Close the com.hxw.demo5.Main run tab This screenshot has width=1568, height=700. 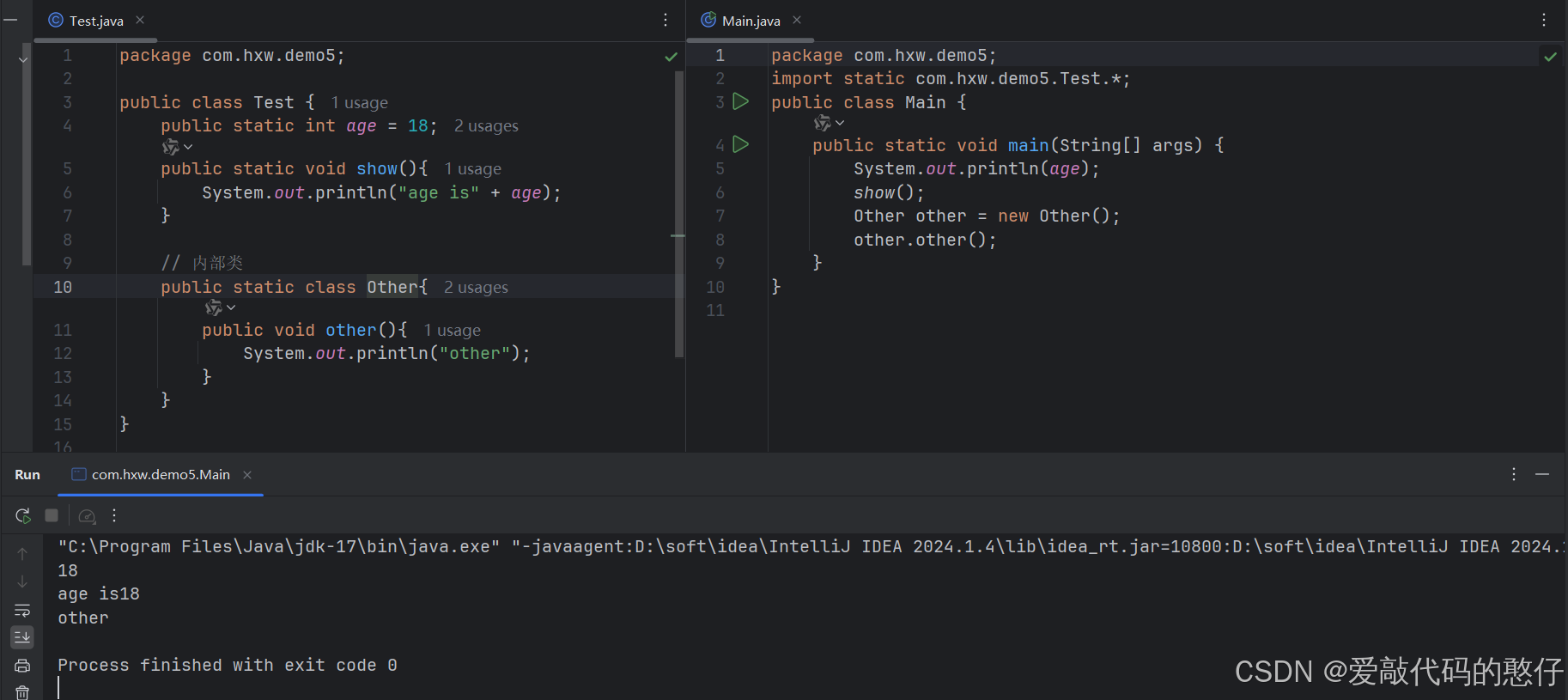coord(247,475)
